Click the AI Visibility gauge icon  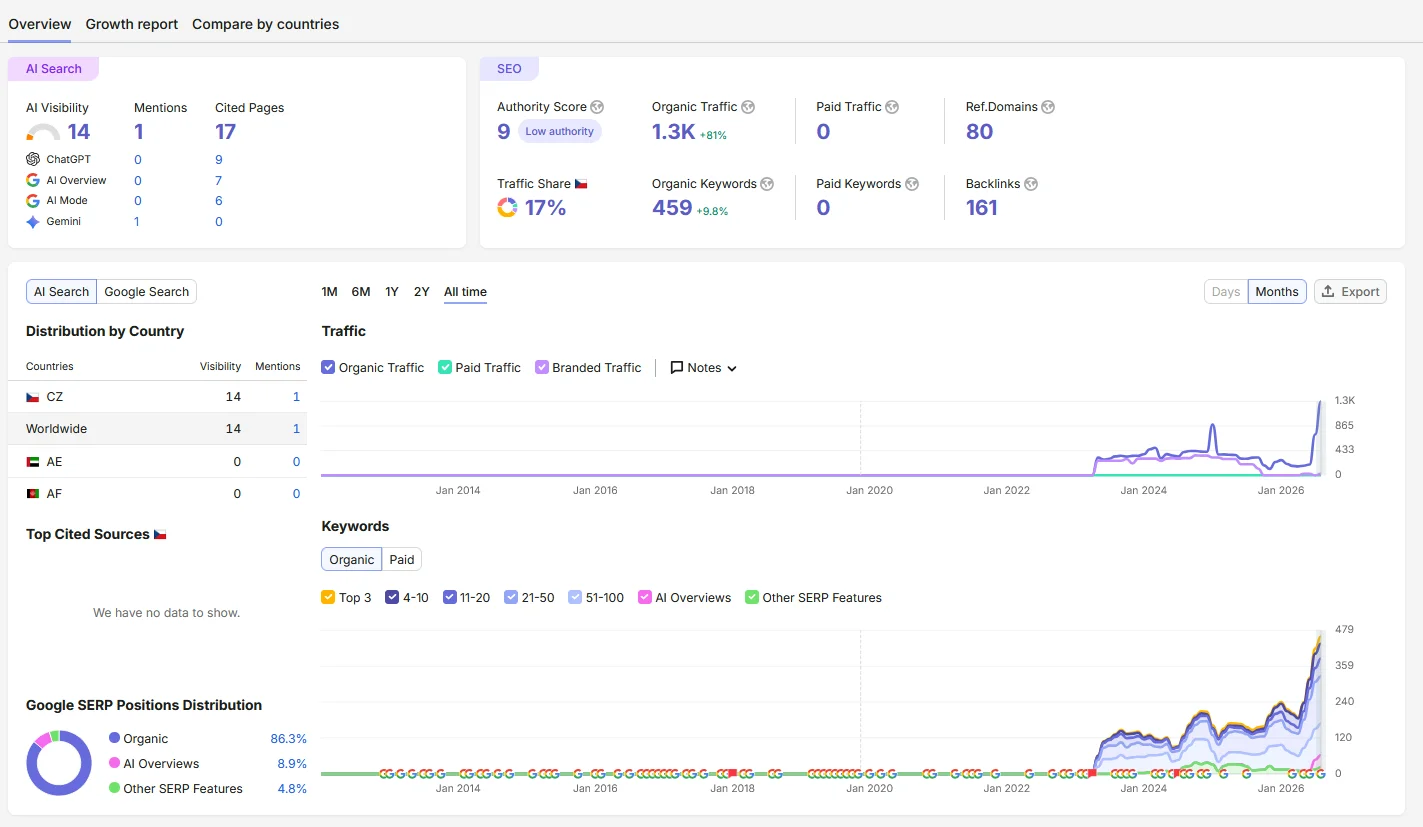tap(43, 132)
